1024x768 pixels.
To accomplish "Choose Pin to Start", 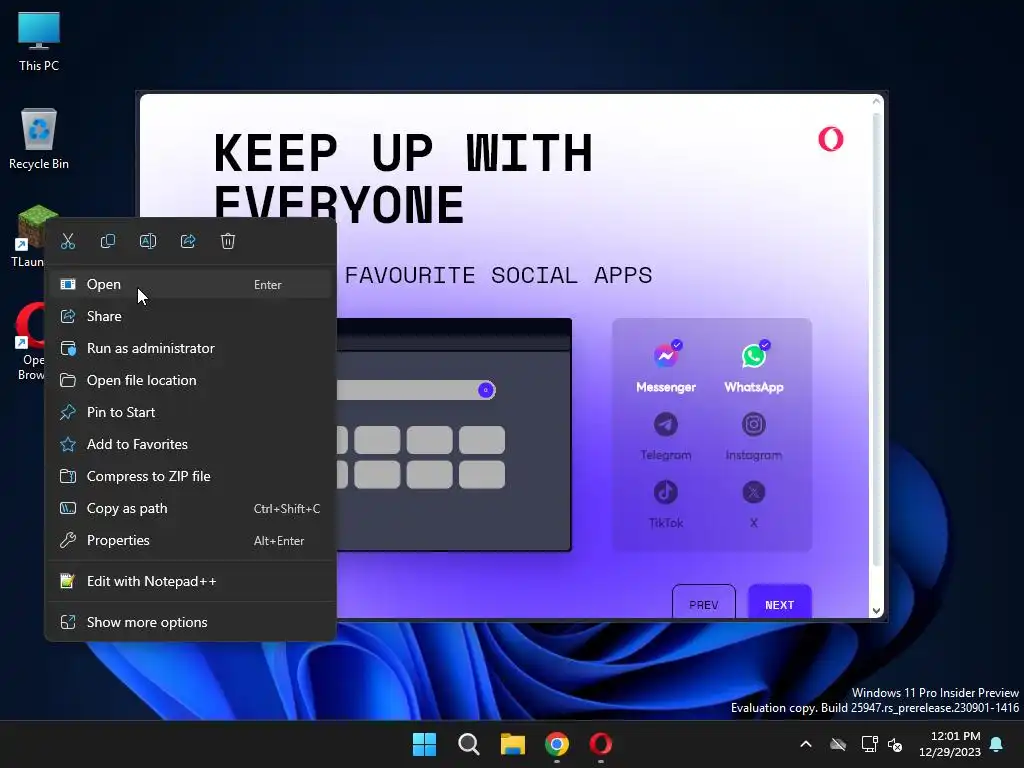I will (190, 412).
